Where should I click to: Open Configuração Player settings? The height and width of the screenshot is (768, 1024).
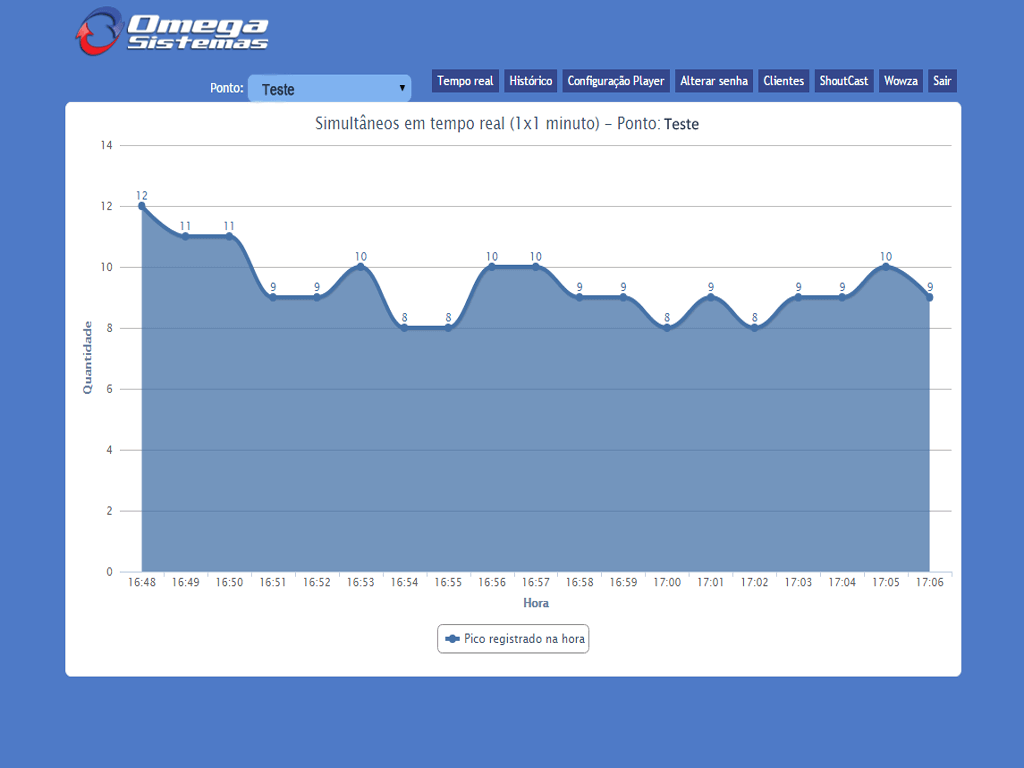pyautogui.click(x=616, y=81)
